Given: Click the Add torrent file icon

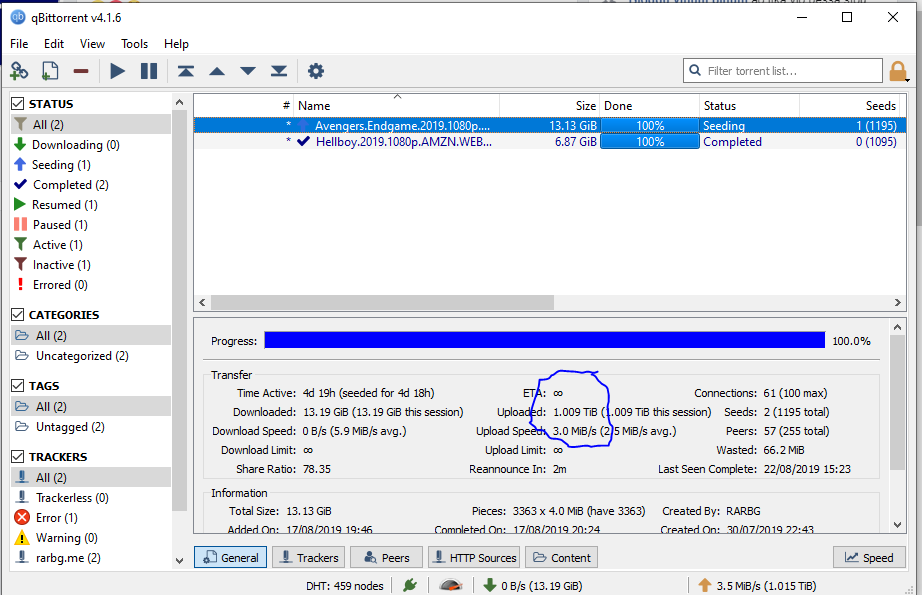Looking at the screenshot, I should coord(49,71).
